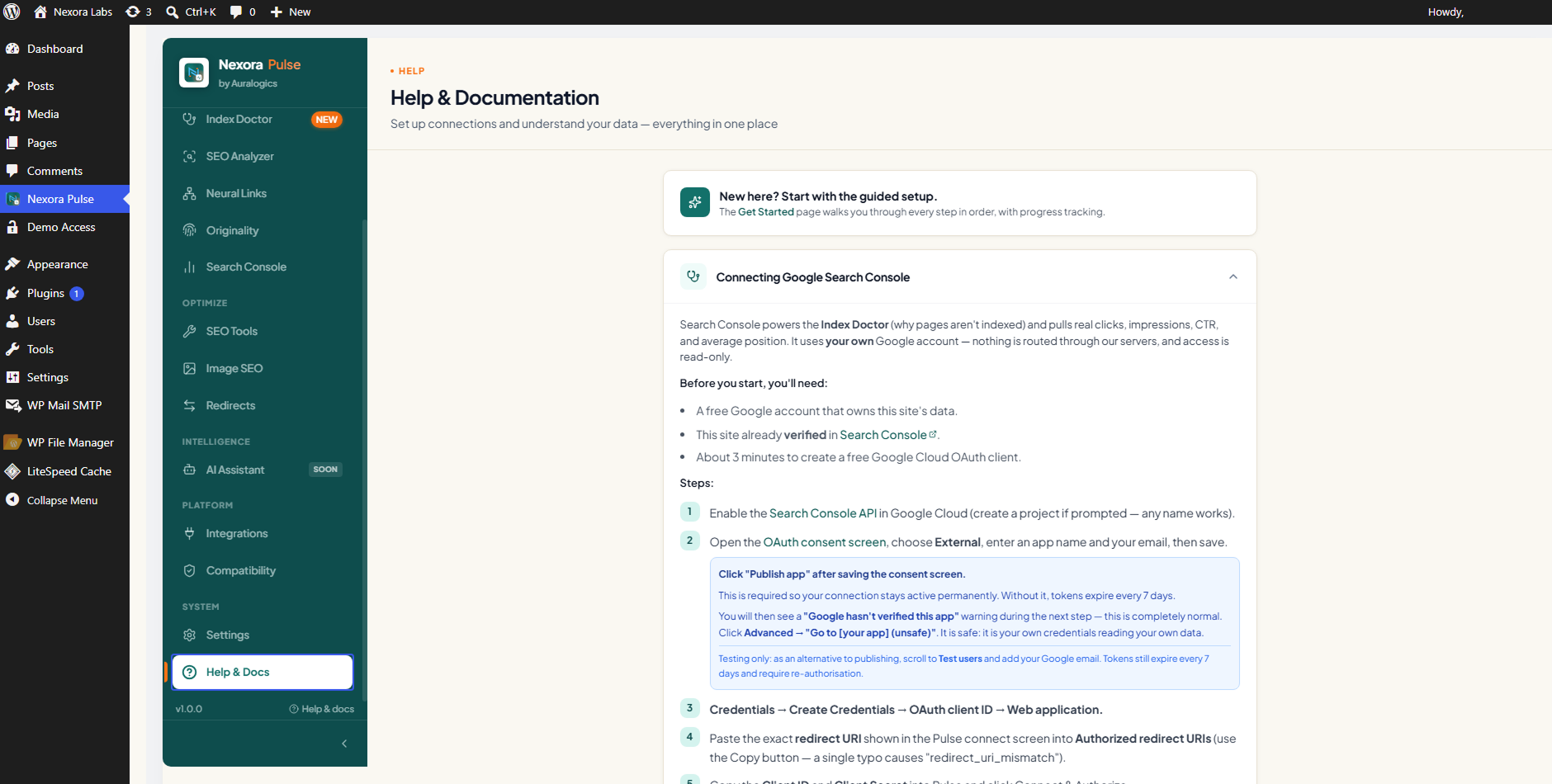Click the v1.0.0 version label
Viewport: 1552px width, 784px height.
point(189,709)
